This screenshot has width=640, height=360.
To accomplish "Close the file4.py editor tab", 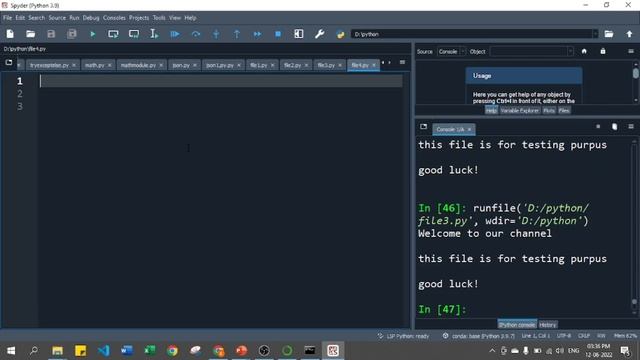I will coord(373,65).
